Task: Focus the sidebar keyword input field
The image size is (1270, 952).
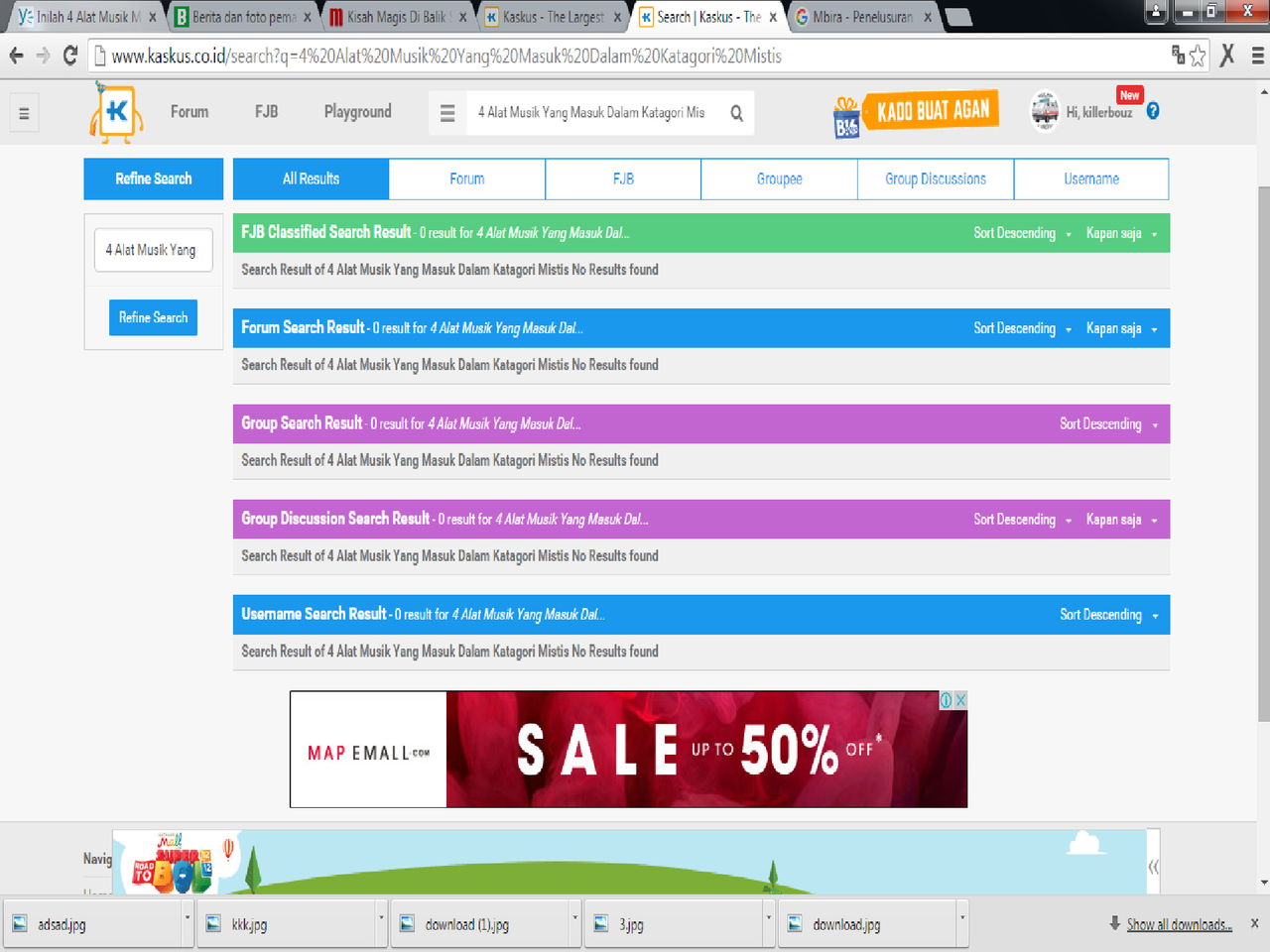Action: [x=154, y=250]
